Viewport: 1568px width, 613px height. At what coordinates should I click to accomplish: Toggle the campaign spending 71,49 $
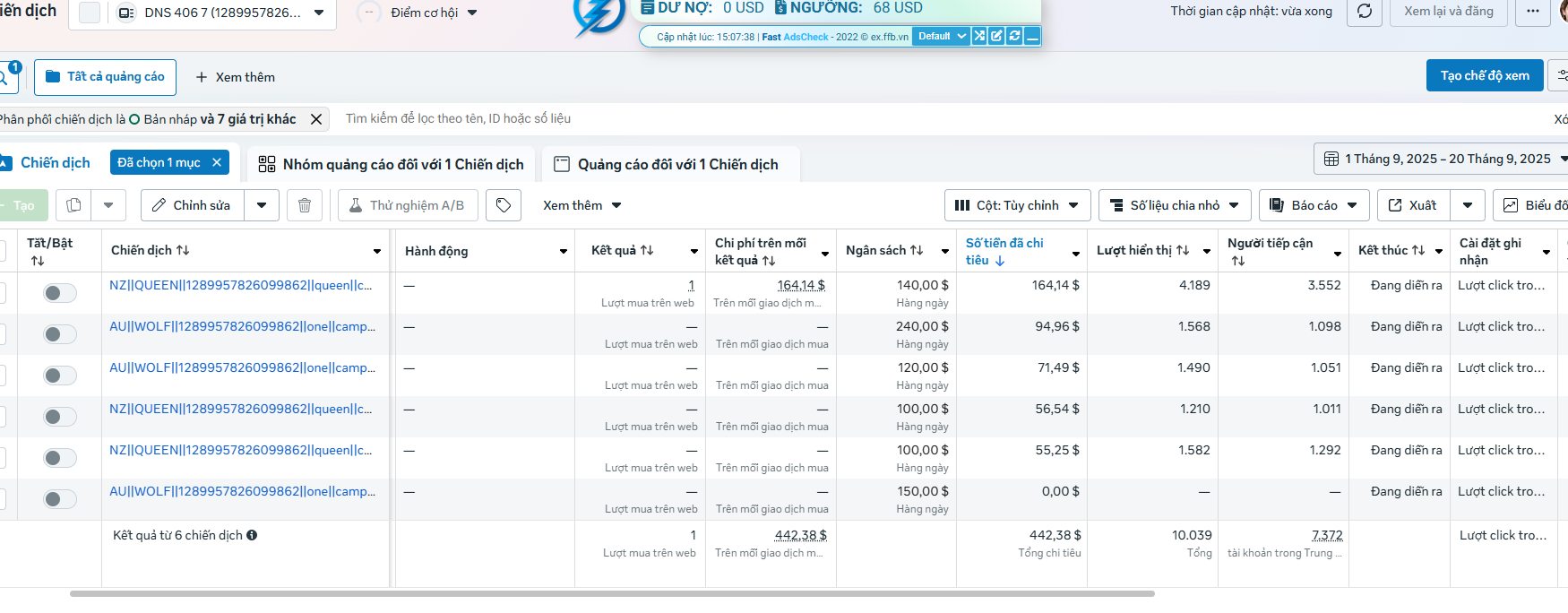[x=60, y=376]
